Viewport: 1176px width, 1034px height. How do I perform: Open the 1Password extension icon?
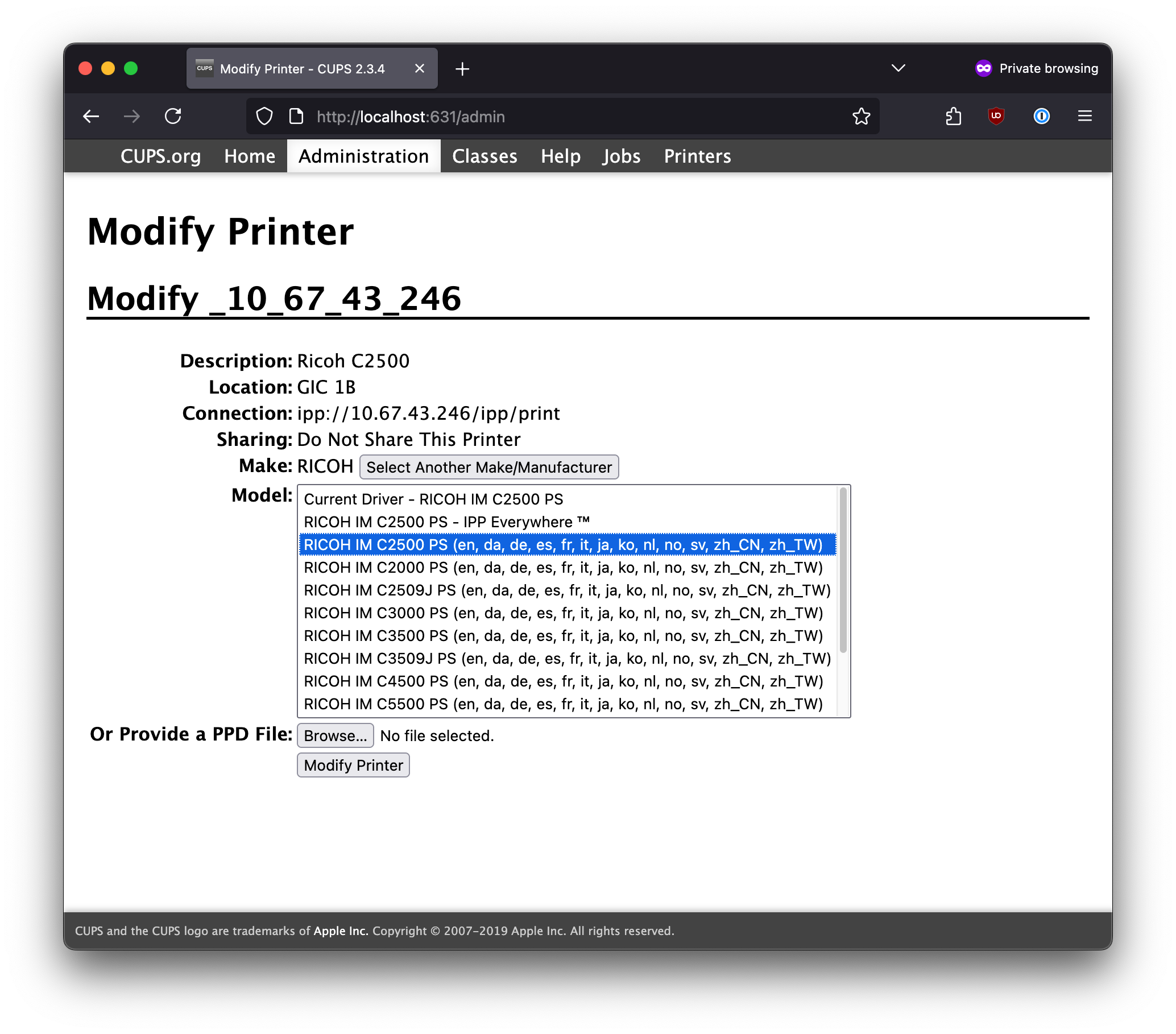coord(1041,117)
